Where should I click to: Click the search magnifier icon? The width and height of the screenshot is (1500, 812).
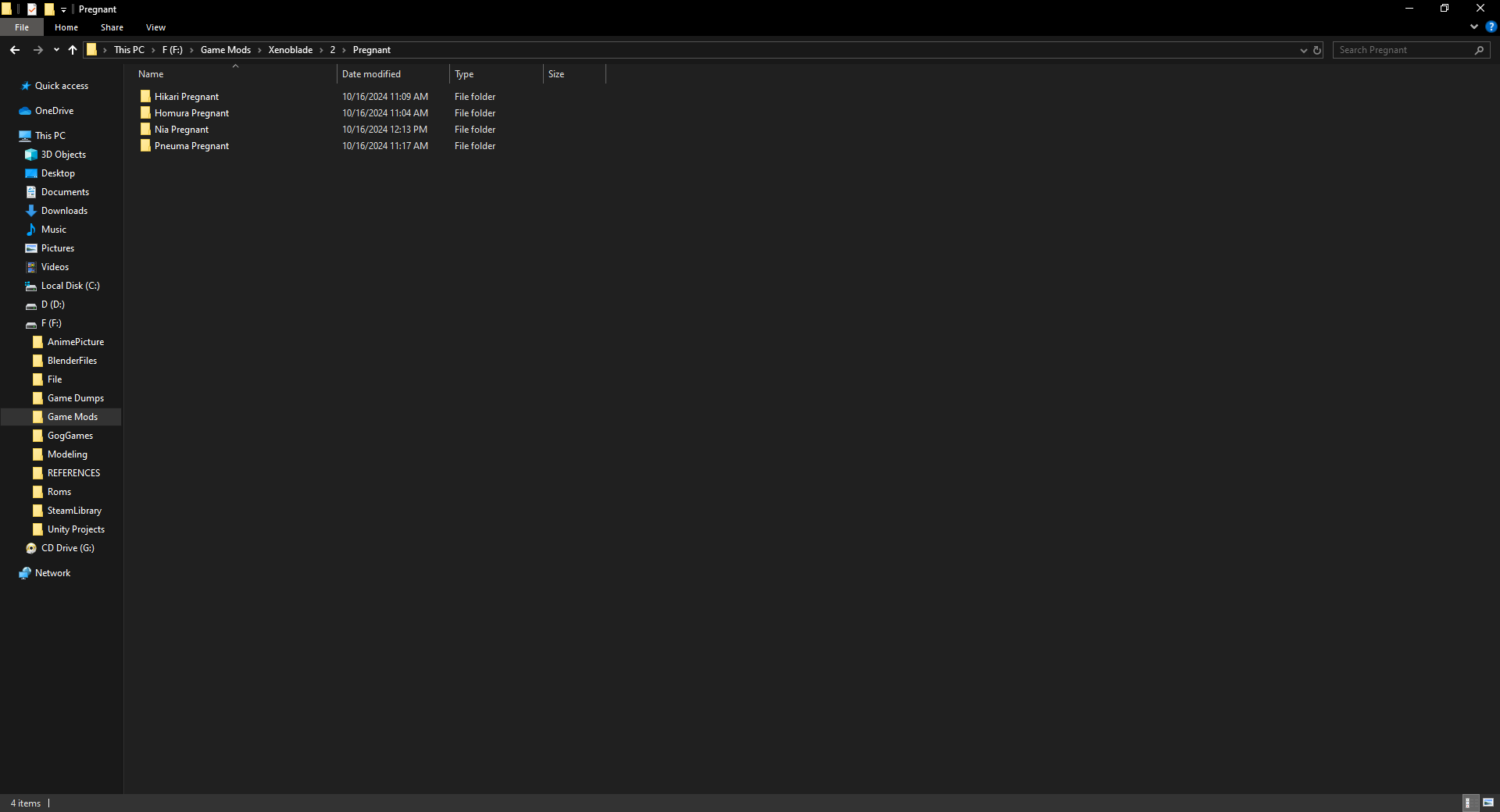[1479, 50]
